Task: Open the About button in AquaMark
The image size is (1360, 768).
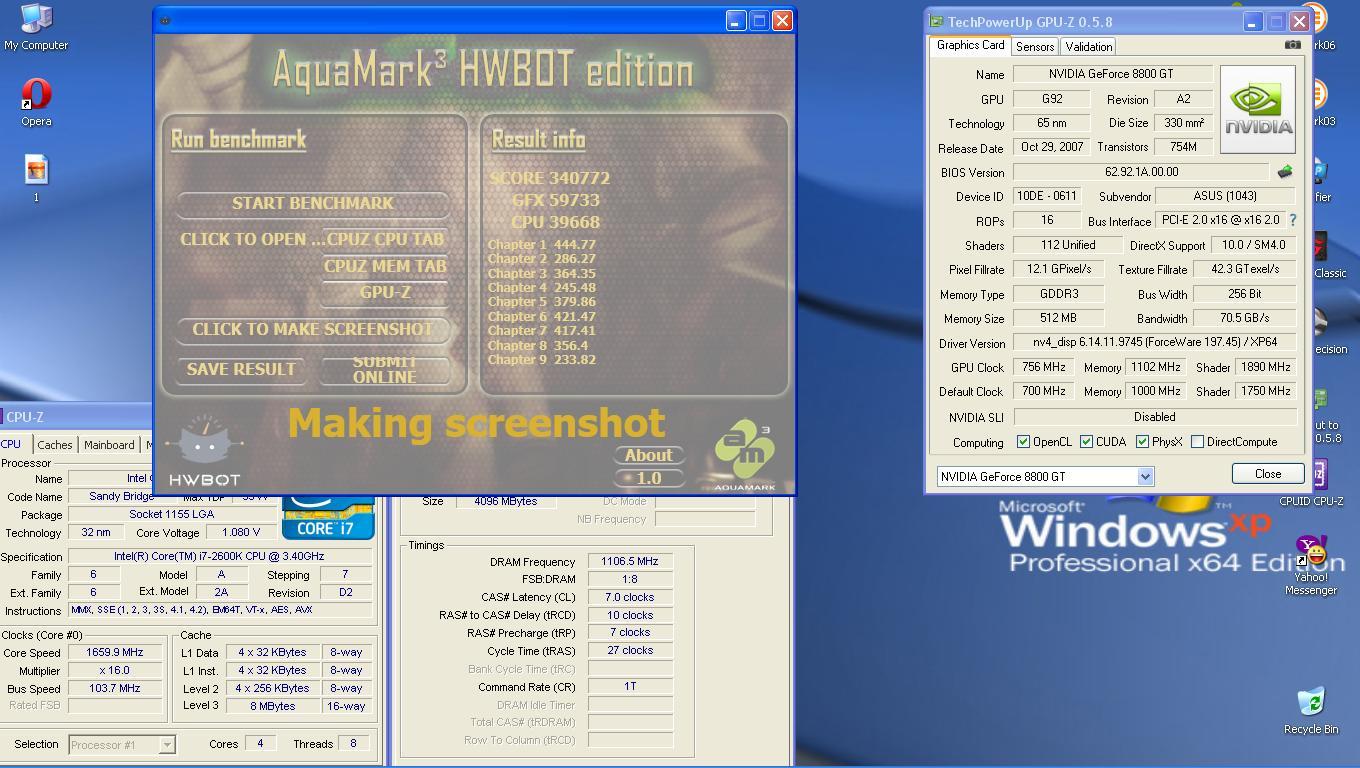Action: 649,455
